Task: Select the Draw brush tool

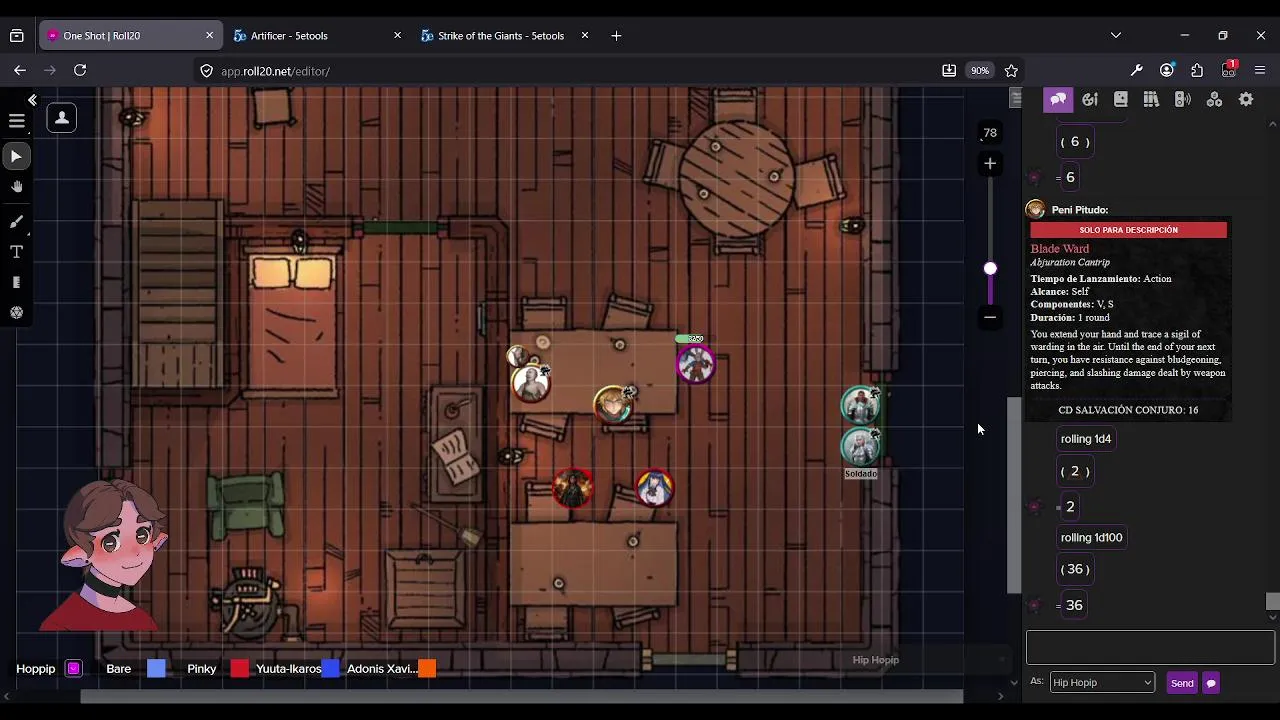Action: tap(16, 221)
